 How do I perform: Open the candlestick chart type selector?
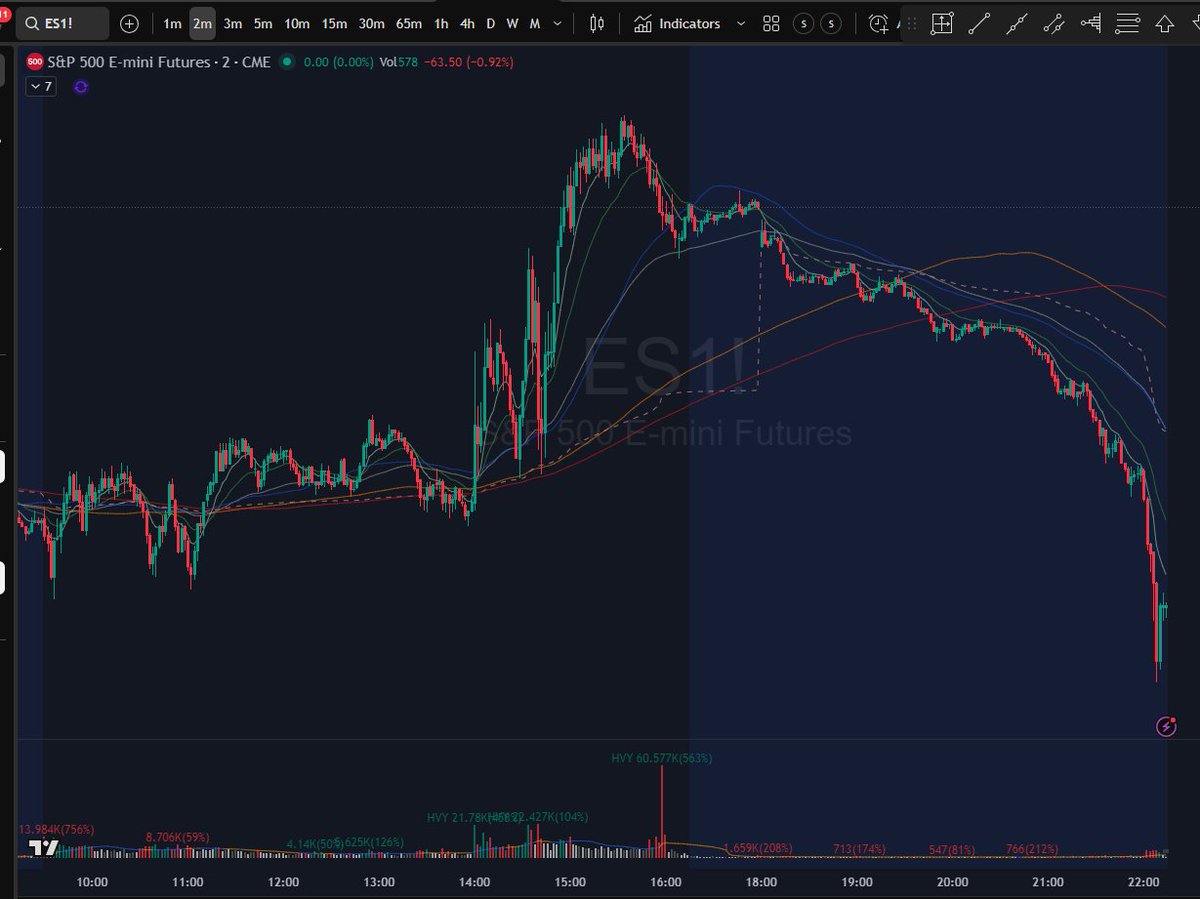coord(598,23)
